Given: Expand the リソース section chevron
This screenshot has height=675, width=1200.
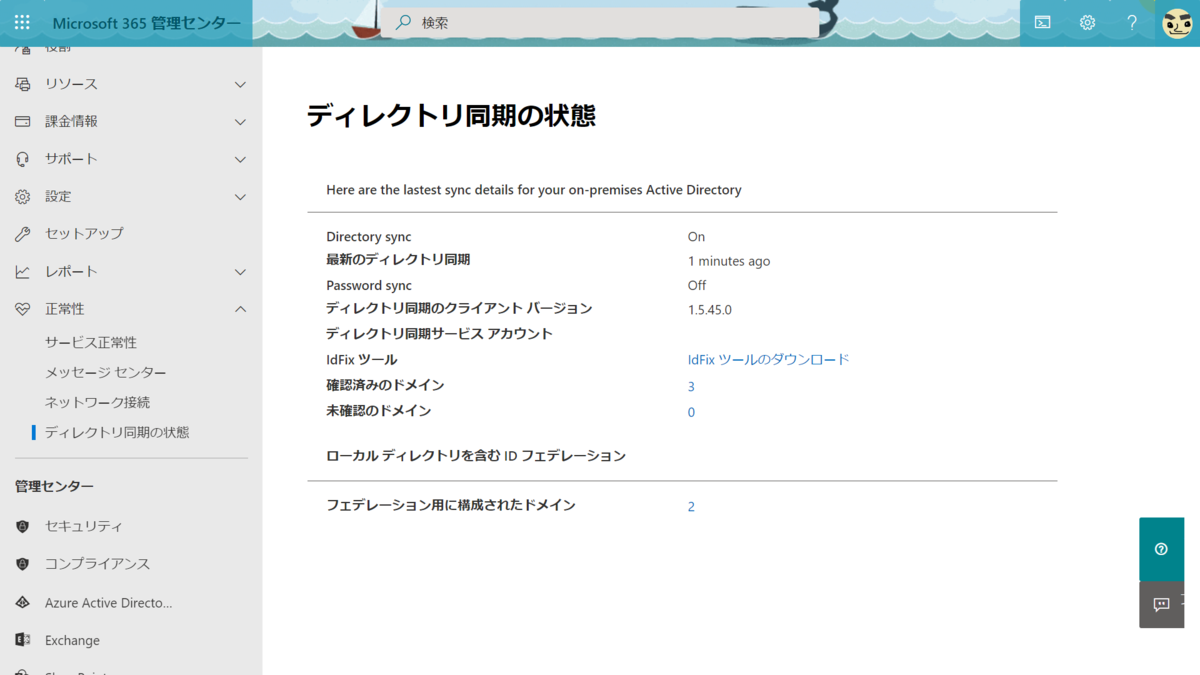Looking at the screenshot, I should 240,84.
